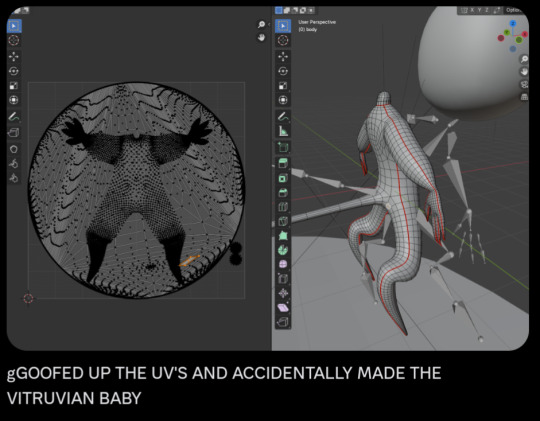Select the Add Cube tool

(x=283, y=147)
